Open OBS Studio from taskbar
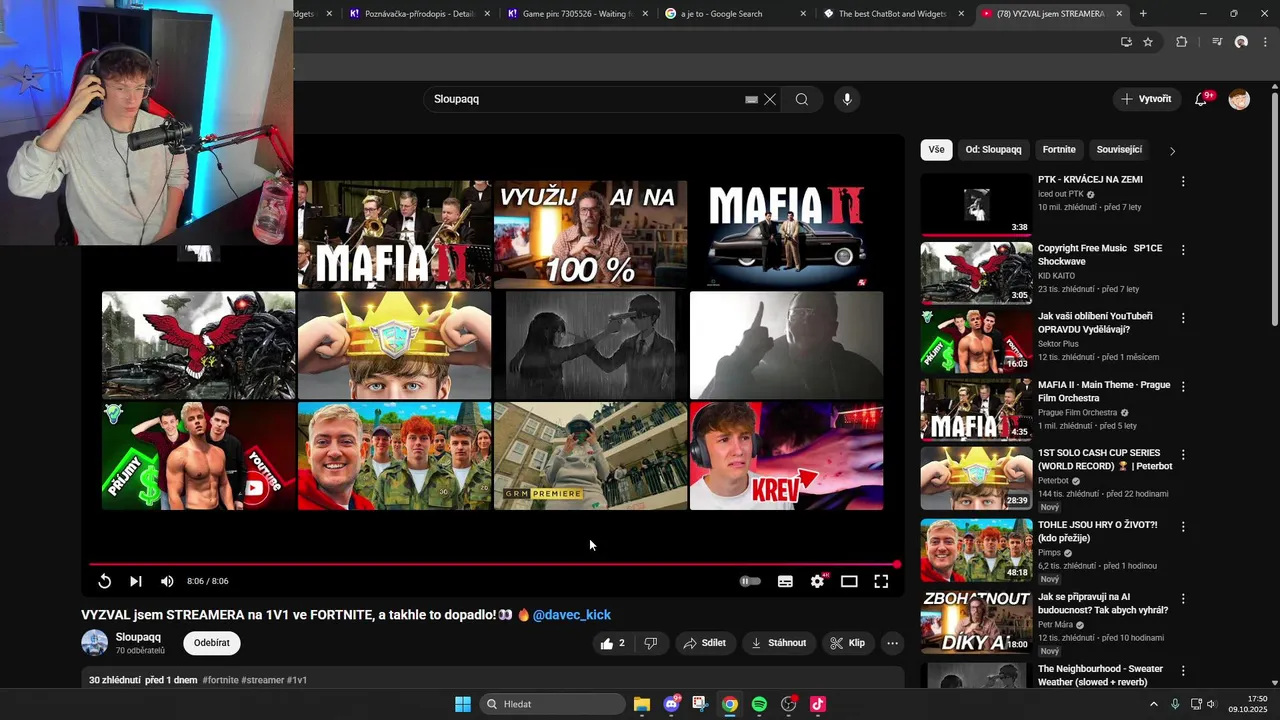 (789, 704)
